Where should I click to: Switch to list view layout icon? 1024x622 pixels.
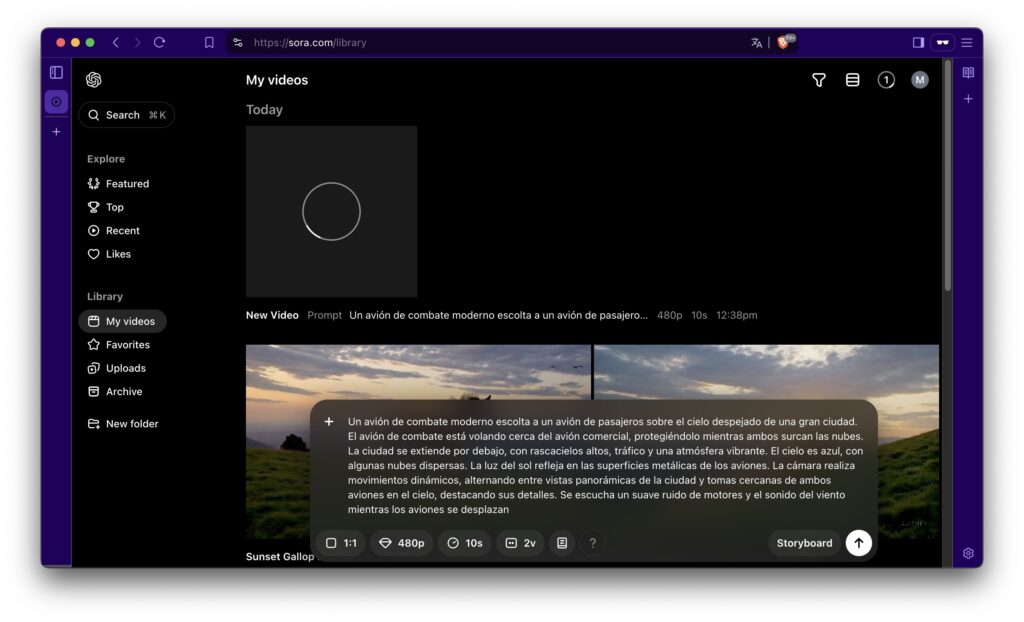point(852,80)
